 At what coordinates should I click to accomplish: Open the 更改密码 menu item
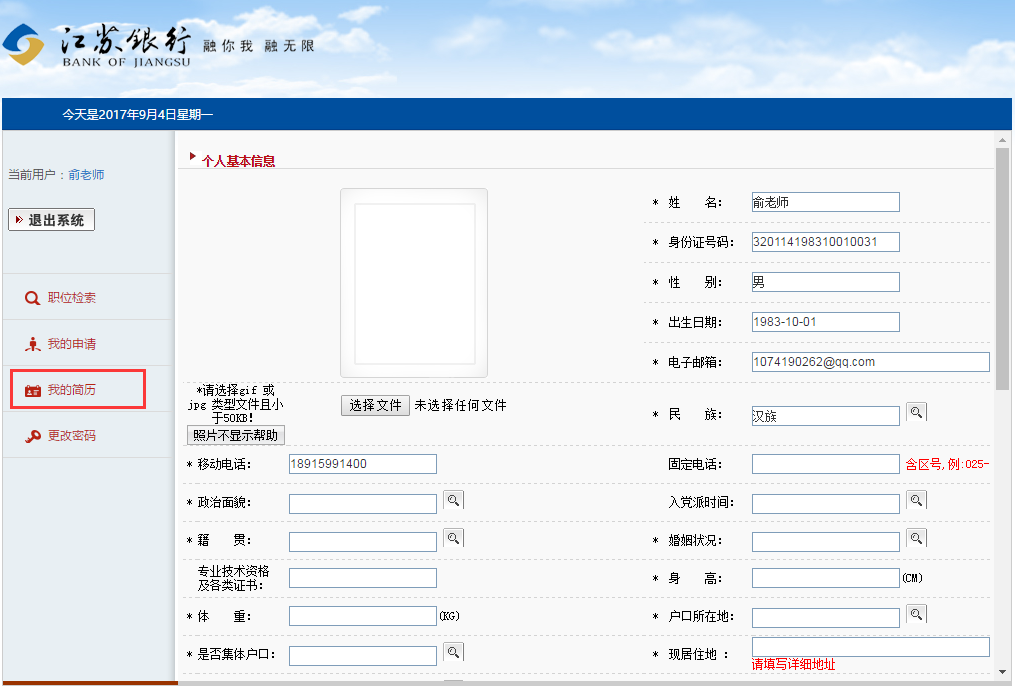72,436
